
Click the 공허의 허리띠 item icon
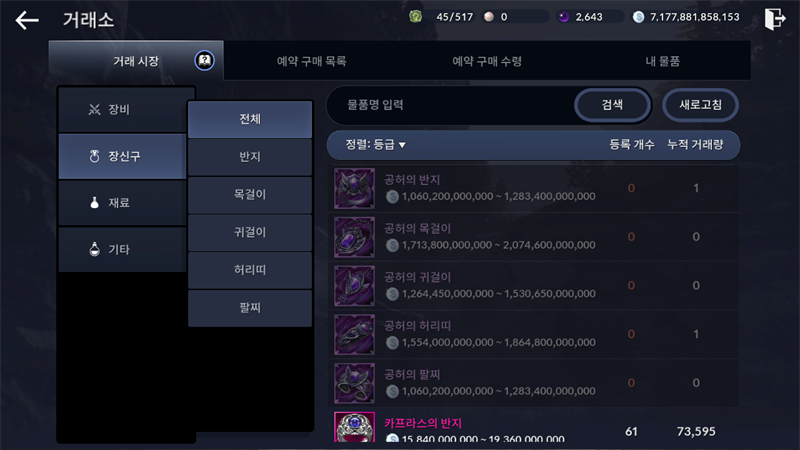pyautogui.click(x=355, y=335)
